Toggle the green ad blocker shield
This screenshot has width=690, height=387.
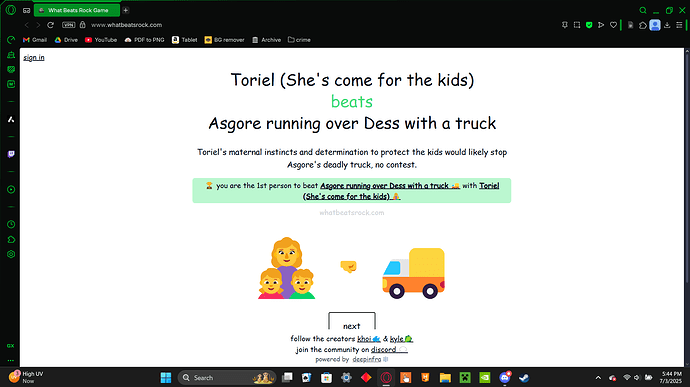click(589, 25)
